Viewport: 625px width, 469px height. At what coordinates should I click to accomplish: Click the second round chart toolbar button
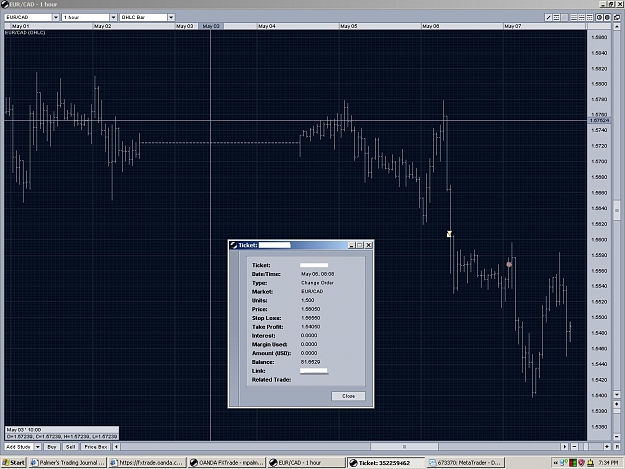[607, 17]
